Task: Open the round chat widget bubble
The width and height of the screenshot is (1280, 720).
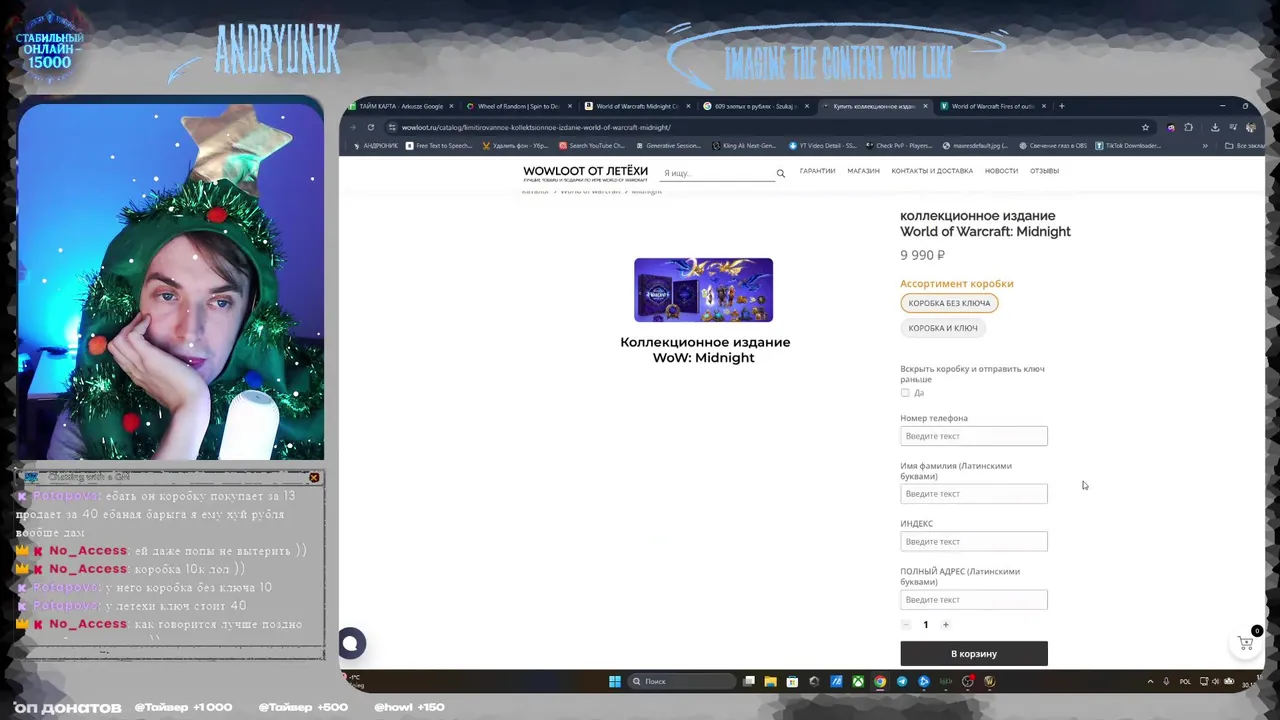Action: click(x=350, y=644)
